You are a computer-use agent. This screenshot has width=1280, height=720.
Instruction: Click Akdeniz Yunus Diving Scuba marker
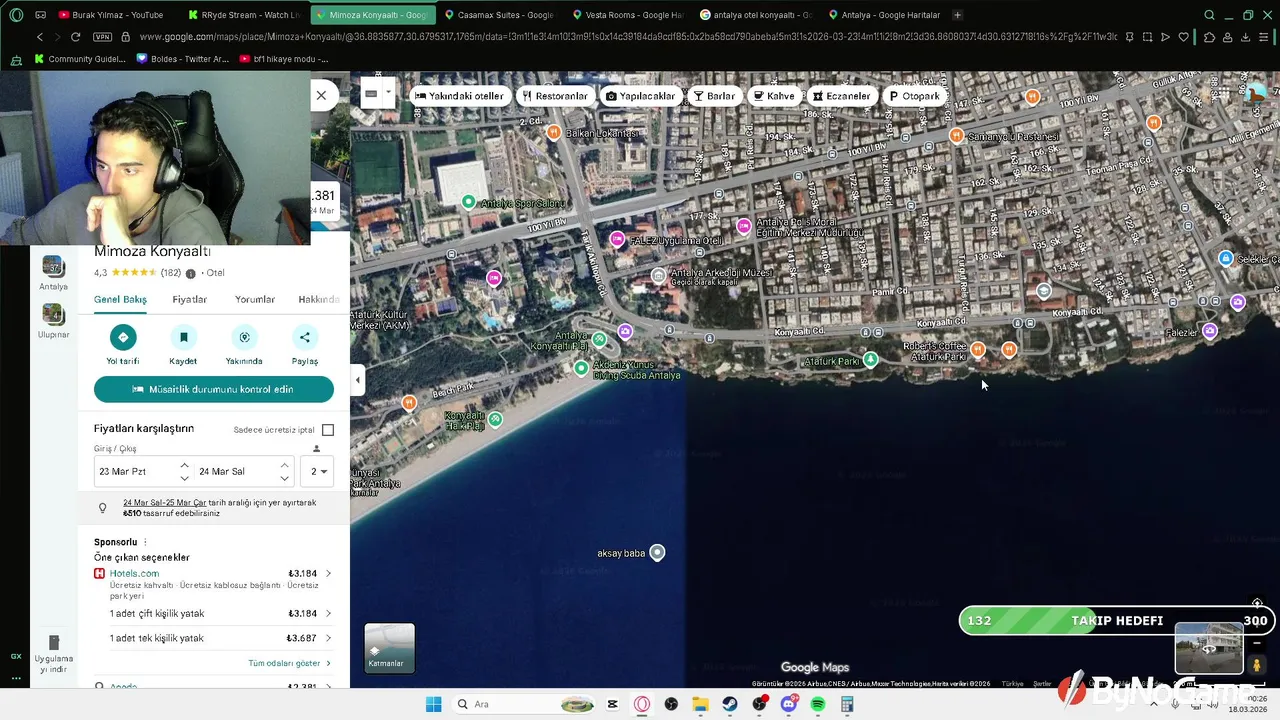581,368
